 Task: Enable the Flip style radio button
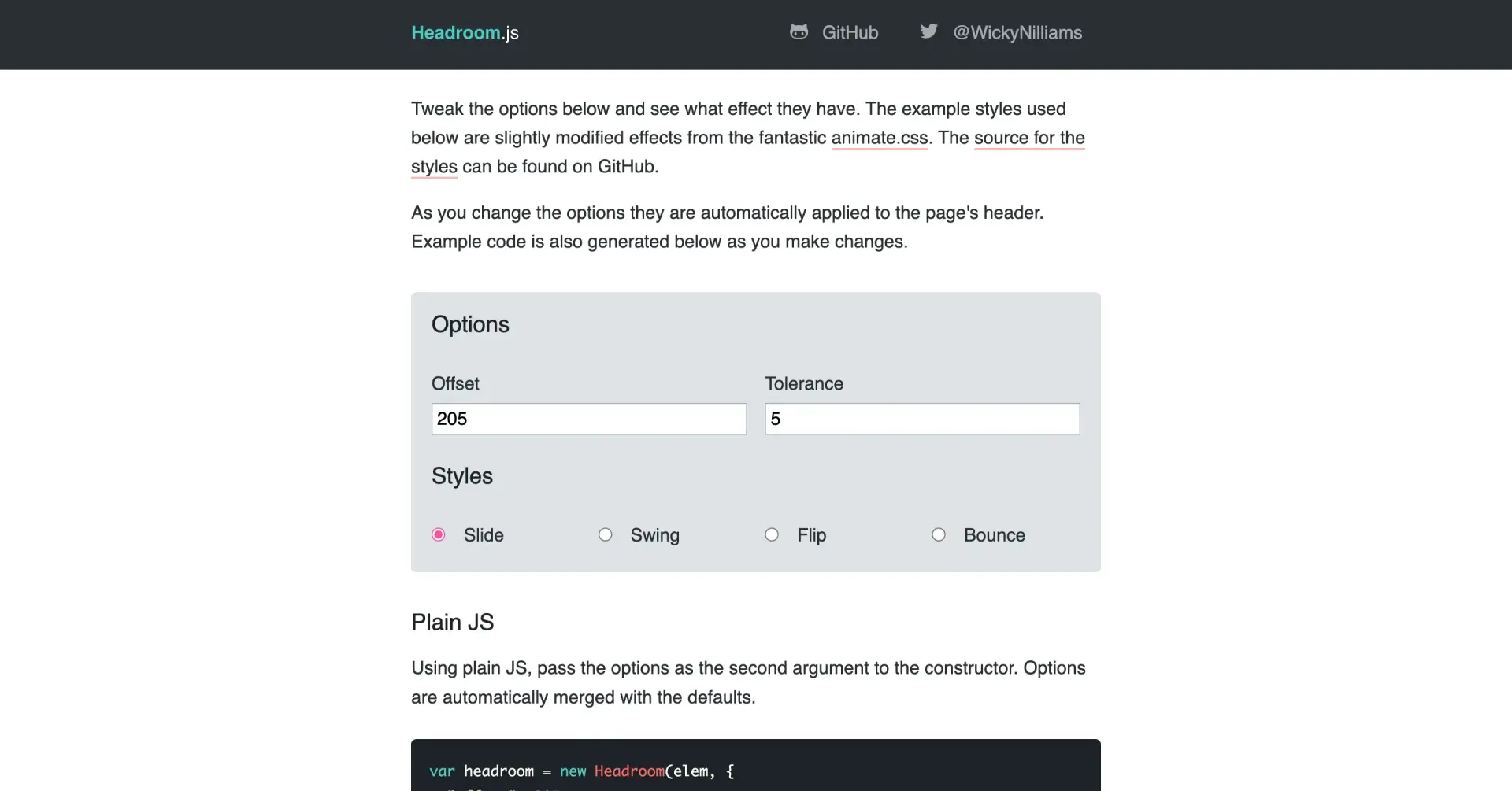pyautogui.click(x=772, y=535)
